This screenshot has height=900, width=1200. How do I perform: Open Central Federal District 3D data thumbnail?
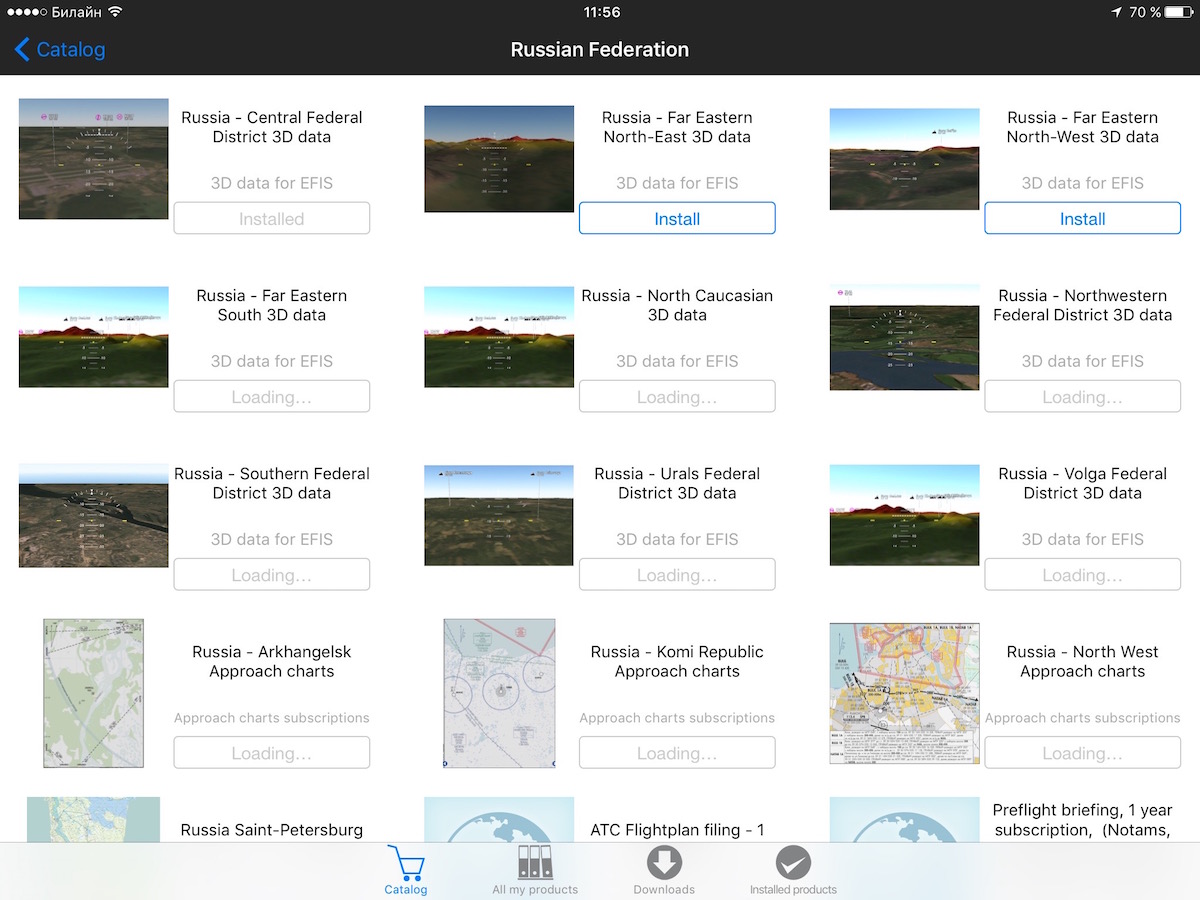click(94, 159)
